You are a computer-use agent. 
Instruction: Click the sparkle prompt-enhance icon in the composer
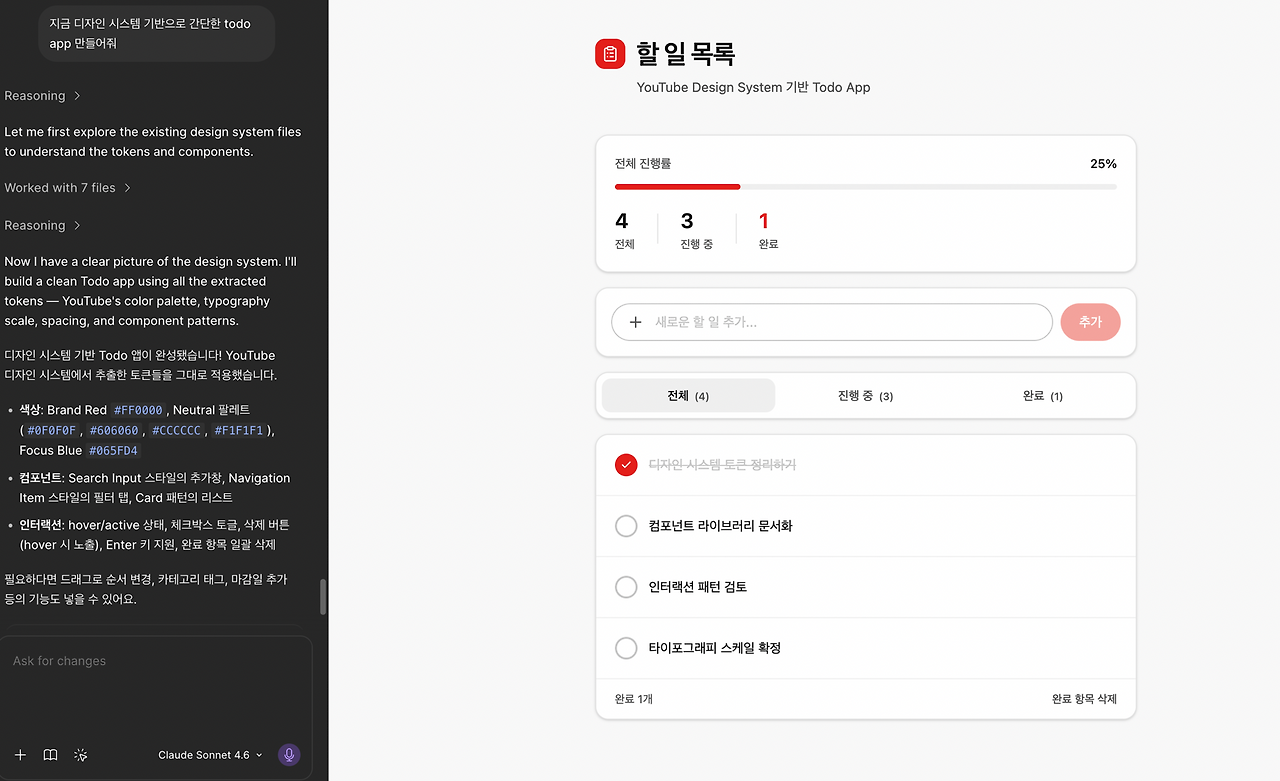coord(80,755)
